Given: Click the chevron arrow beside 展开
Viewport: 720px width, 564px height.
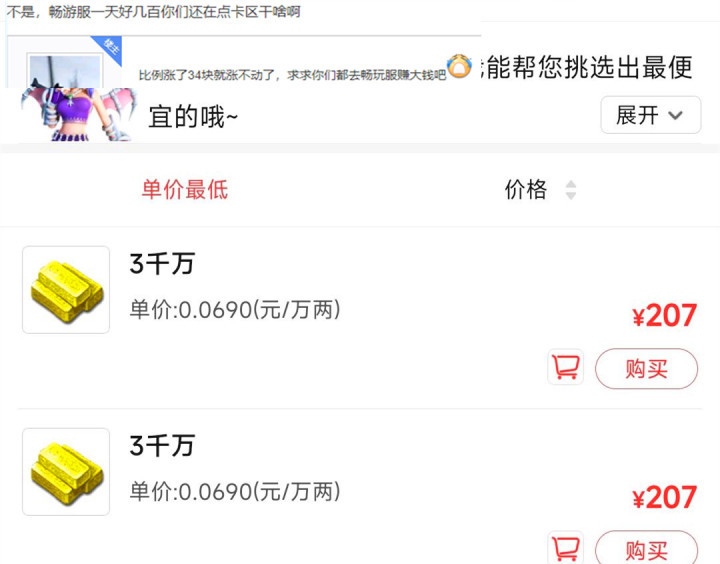Looking at the screenshot, I should pos(675,115).
